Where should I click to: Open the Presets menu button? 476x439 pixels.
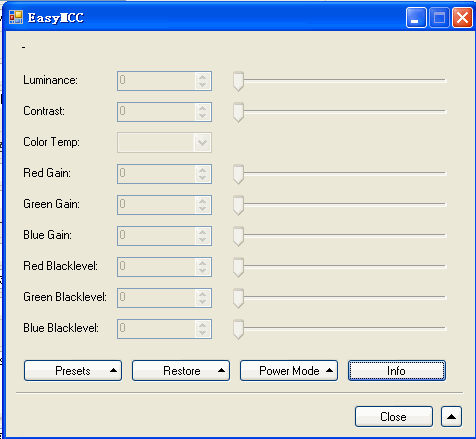pos(73,370)
